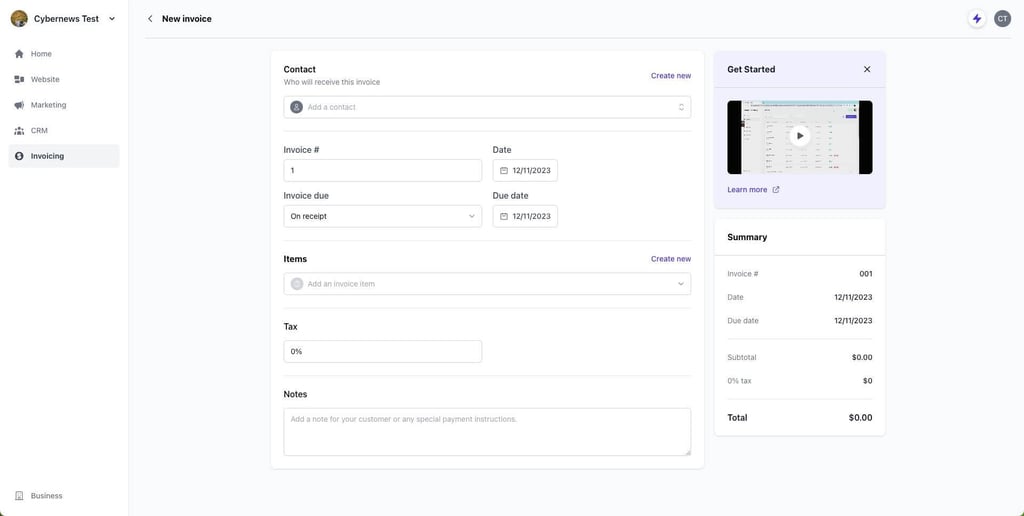This screenshot has width=1024, height=516.
Task: Click the Invoice # input field
Action: click(x=383, y=170)
